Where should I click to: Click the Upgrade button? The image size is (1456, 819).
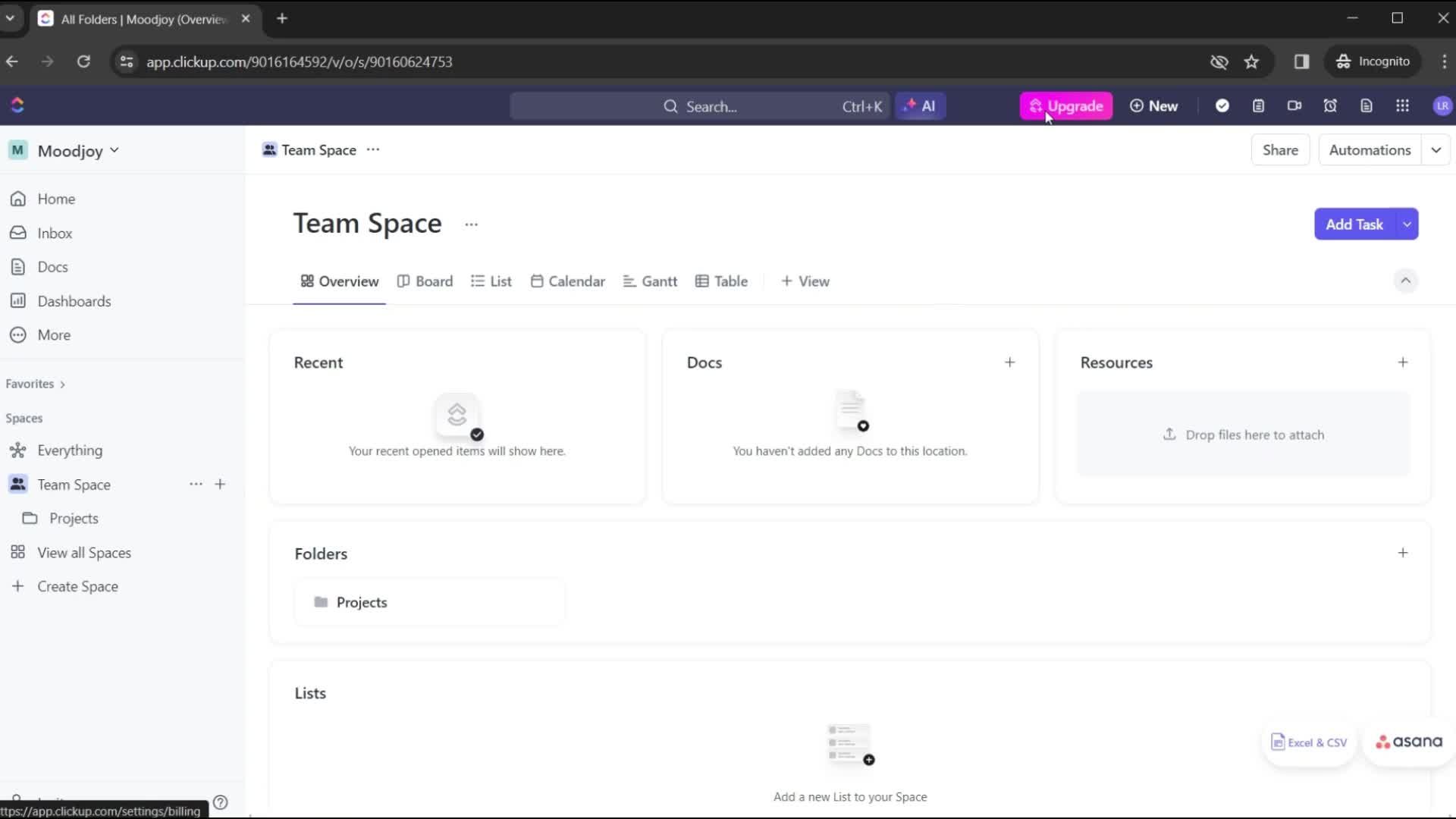[1066, 106]
